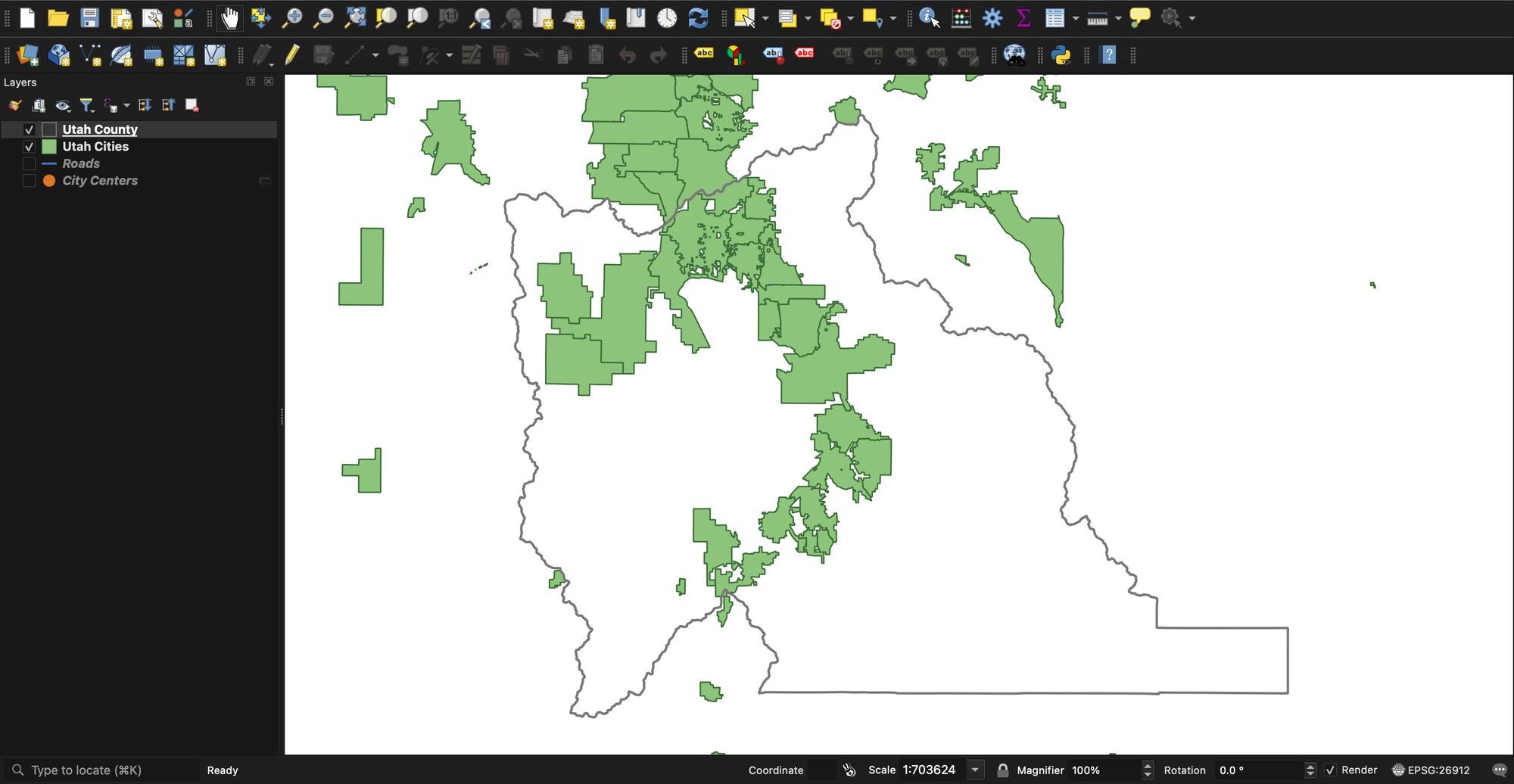
Task: Click the Zoom Out magnifier tool
Action: click(x=323, y=17)
